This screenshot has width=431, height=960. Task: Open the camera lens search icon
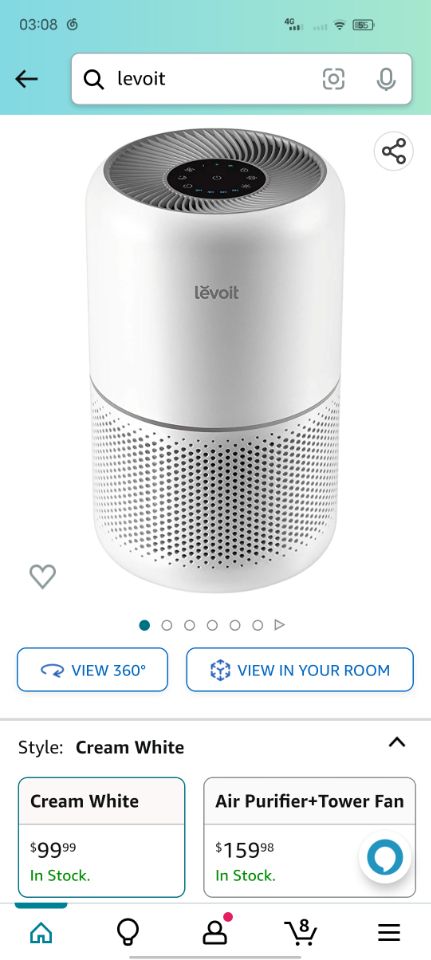334,79
